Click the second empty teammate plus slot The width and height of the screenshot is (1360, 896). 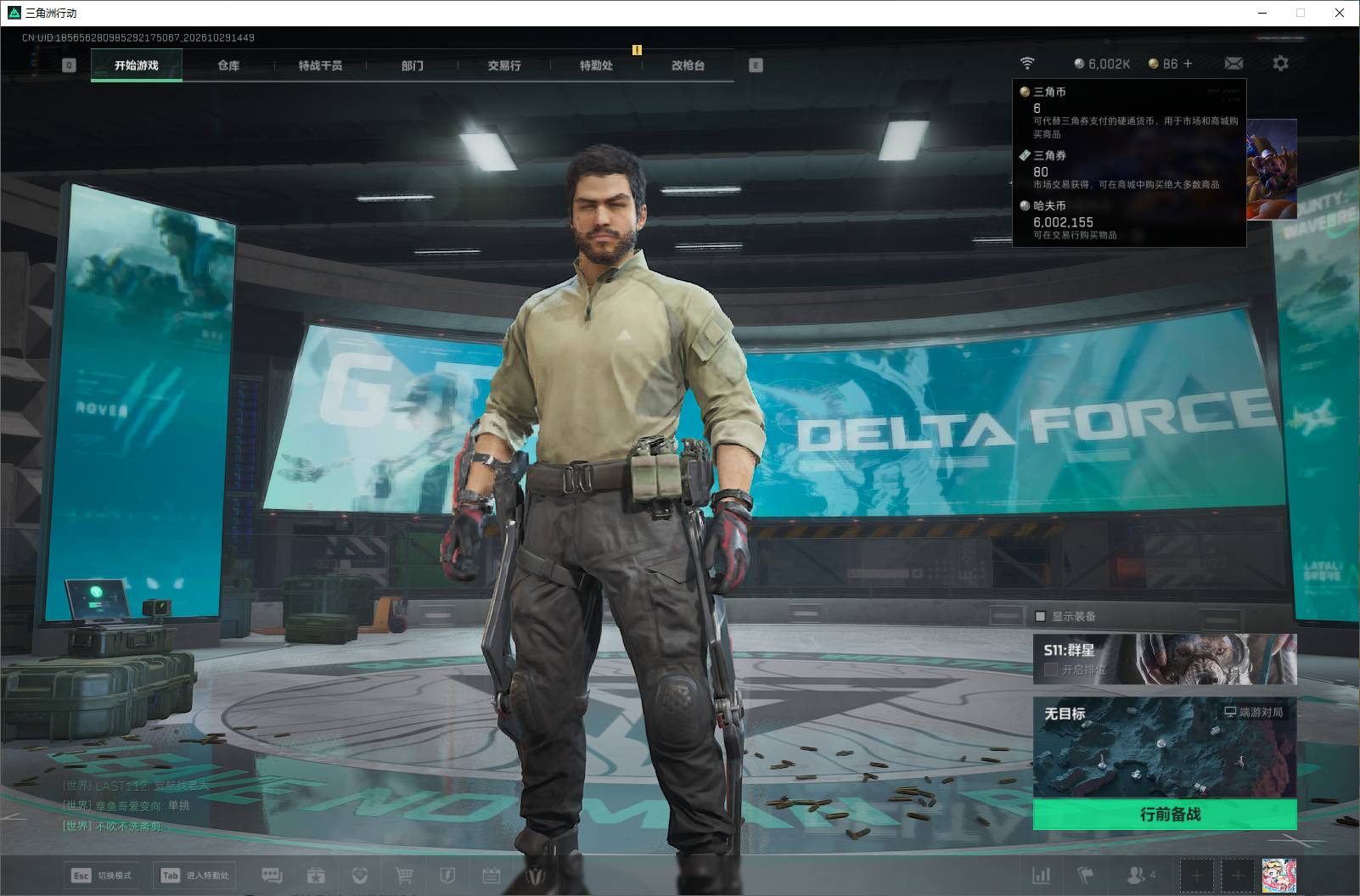point(1238,875)
